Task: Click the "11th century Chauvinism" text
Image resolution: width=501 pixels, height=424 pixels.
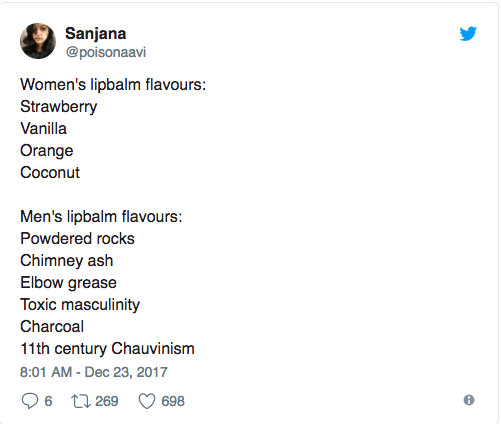Action: tap(107, 349)
